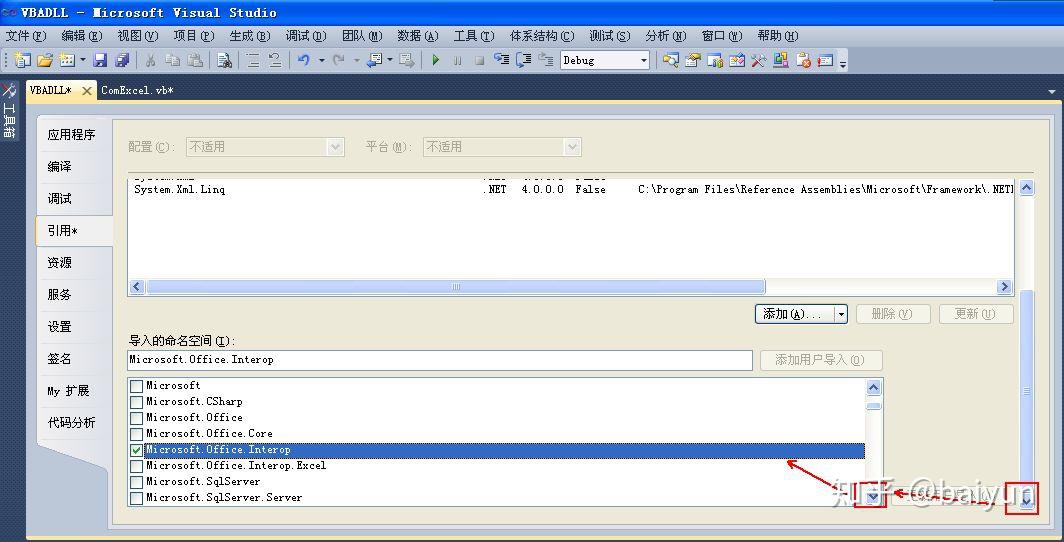The image size is (1064, 542).
Task: Click the Save All icon
Action: [122, 60]
